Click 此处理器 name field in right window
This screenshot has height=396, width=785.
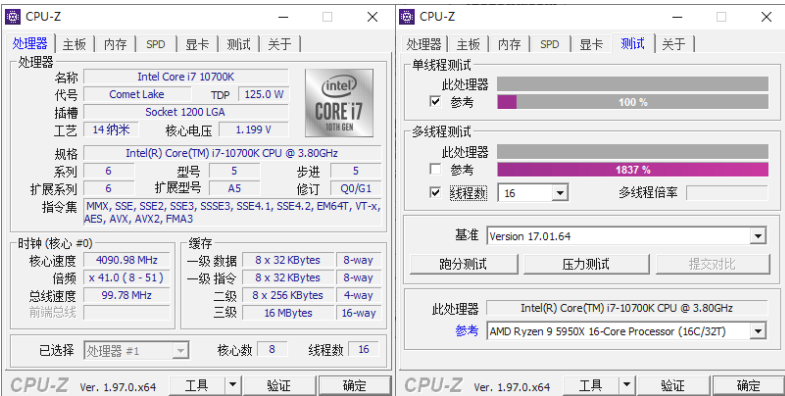626,308
